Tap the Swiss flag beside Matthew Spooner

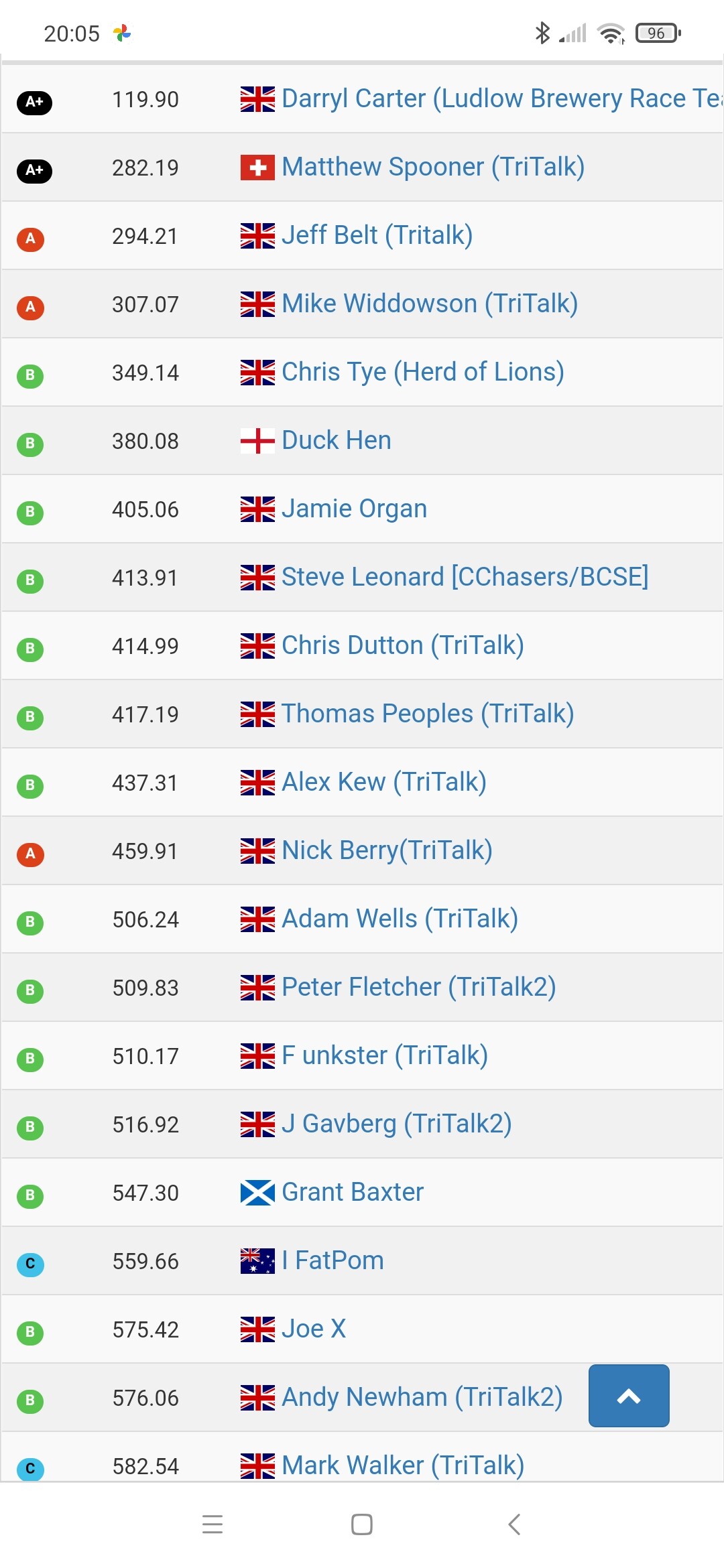(257, 168)
